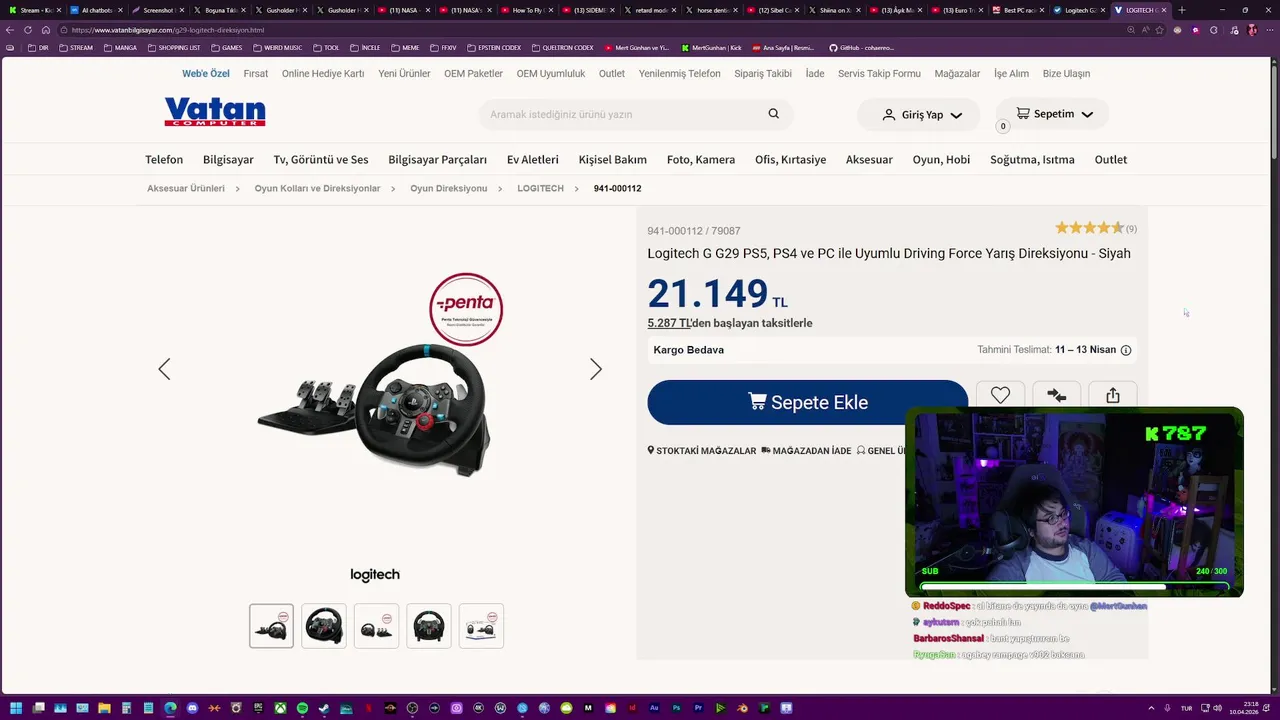Open TOOL bookmarks folder
Screen dimensions: 1280x720
point(326,47)
